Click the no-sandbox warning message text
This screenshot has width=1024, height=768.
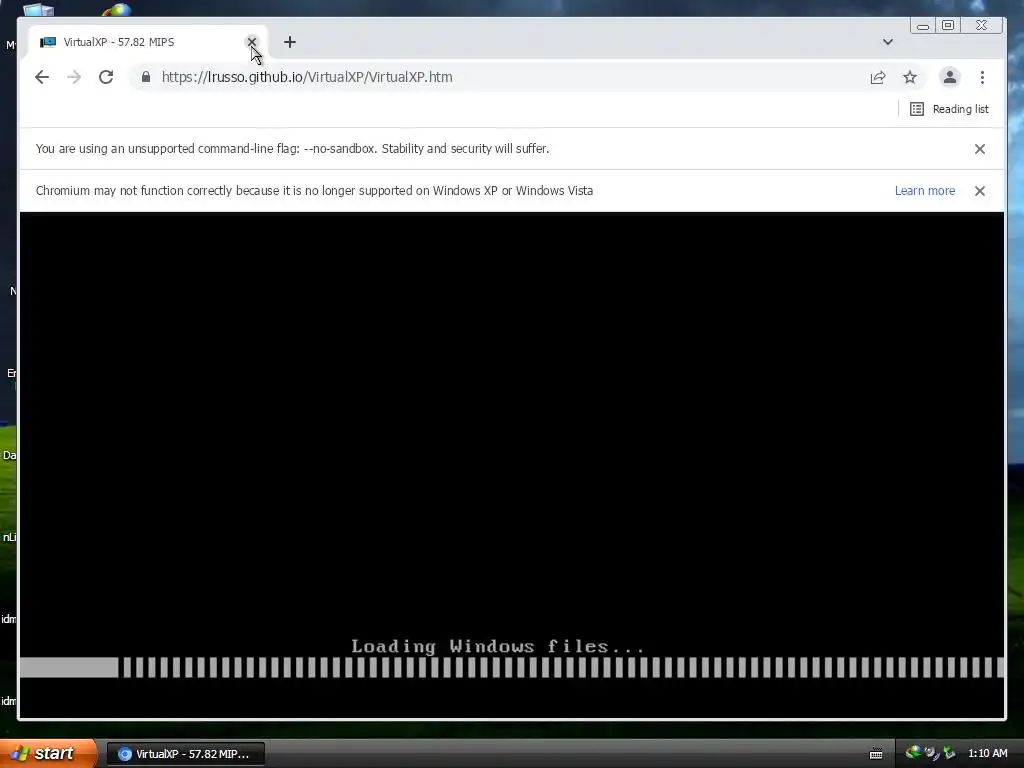click(x=293, y=149)
